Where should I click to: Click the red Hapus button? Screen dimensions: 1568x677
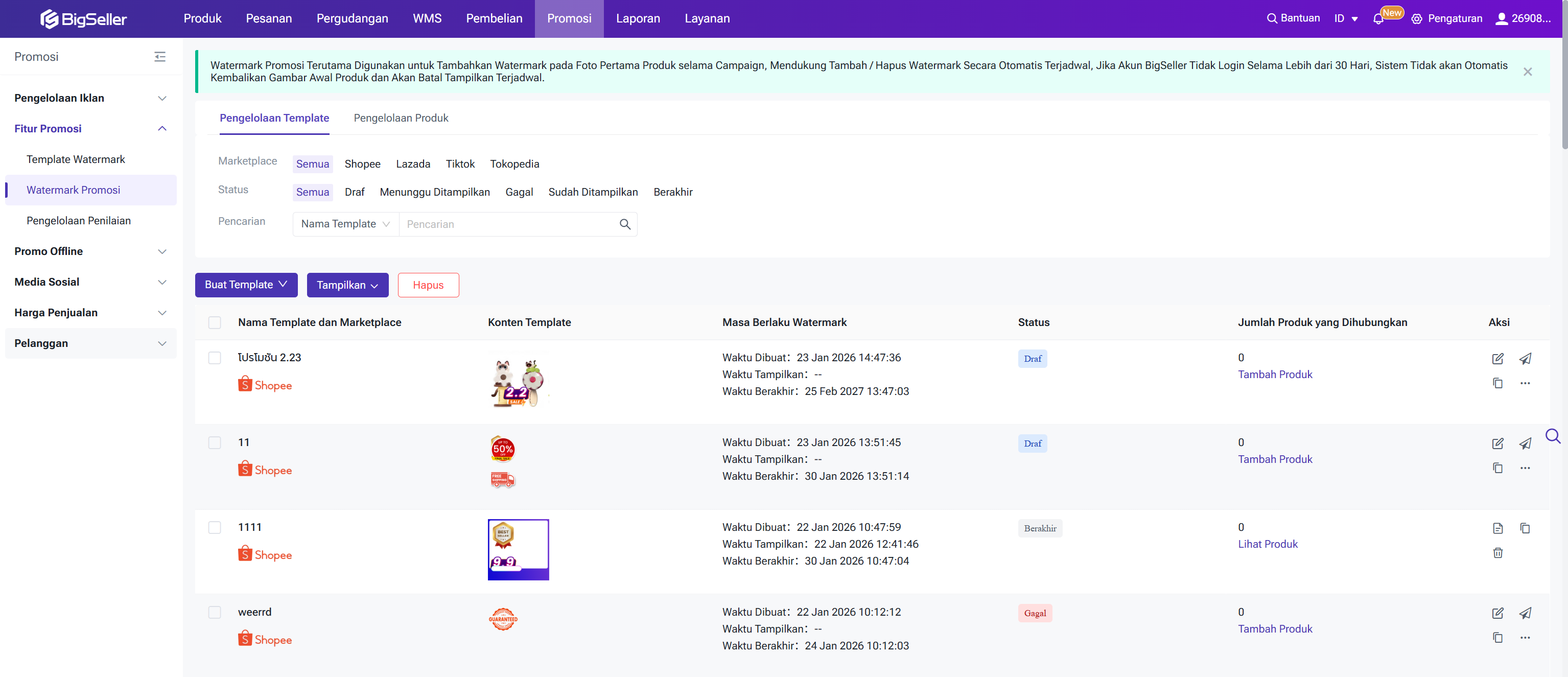tap(428, 285)
